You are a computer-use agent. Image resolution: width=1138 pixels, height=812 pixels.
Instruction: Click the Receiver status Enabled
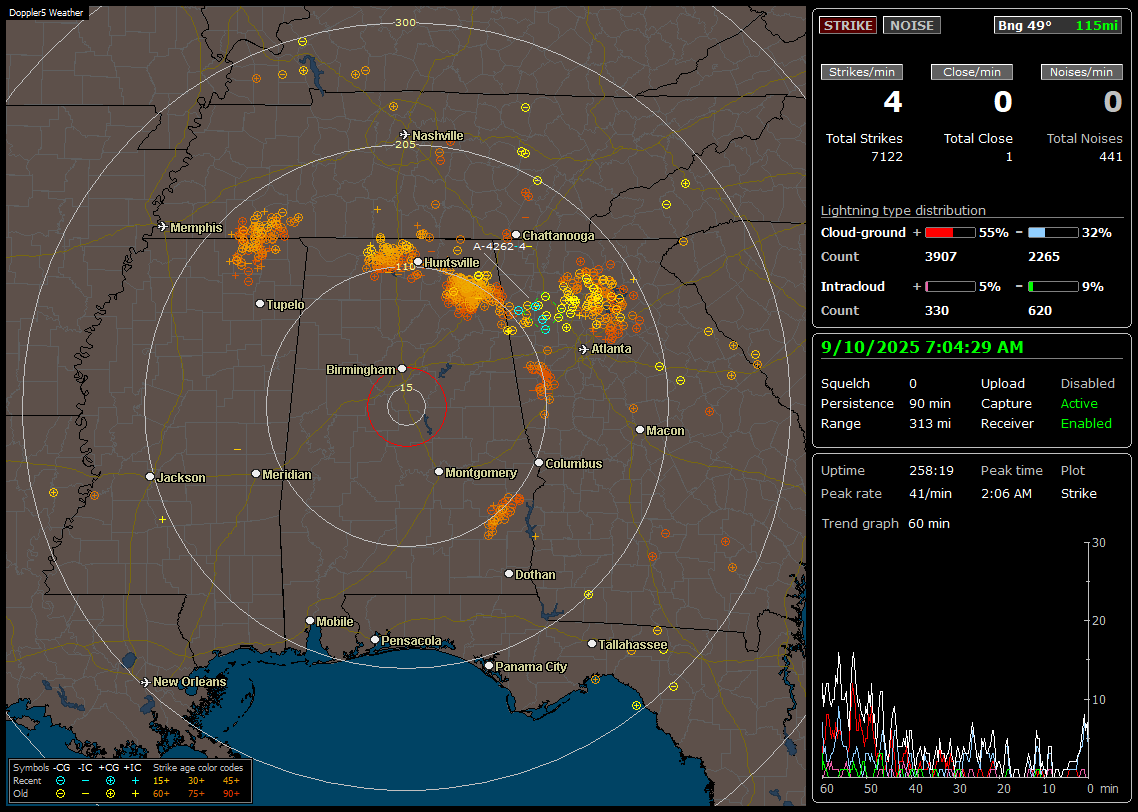(x=1086, y=424)
